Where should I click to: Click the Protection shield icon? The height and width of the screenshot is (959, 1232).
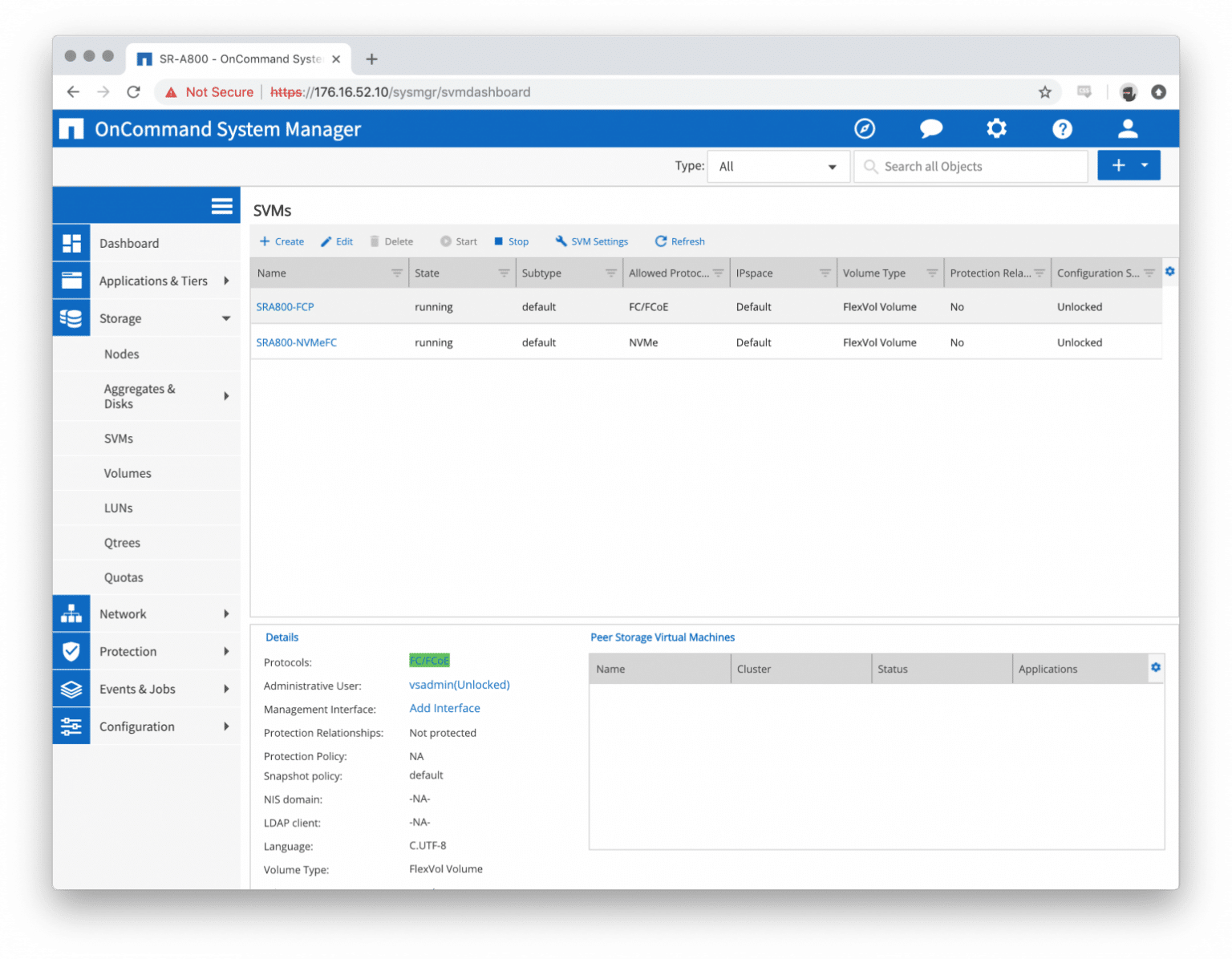(71, 651)
